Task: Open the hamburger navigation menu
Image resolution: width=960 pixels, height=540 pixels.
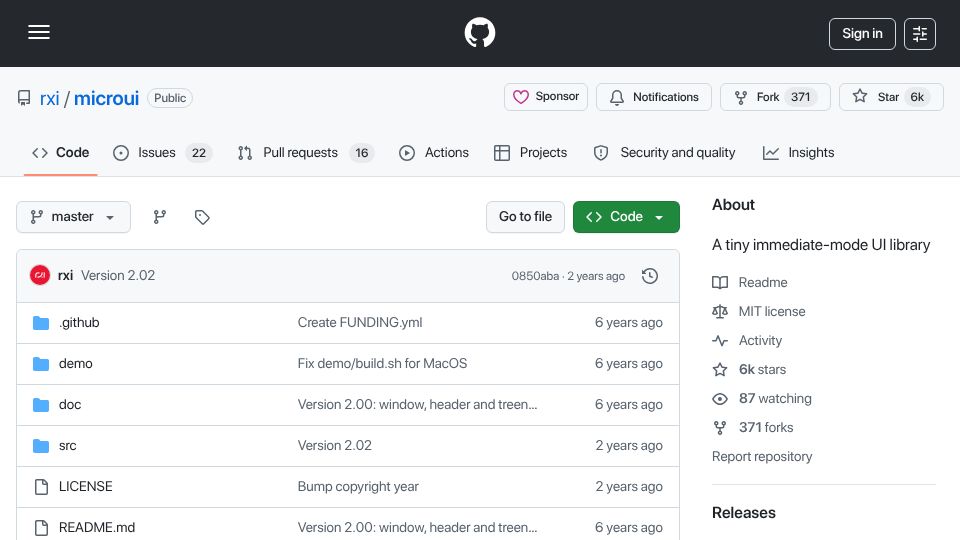Action: [39, 32]
